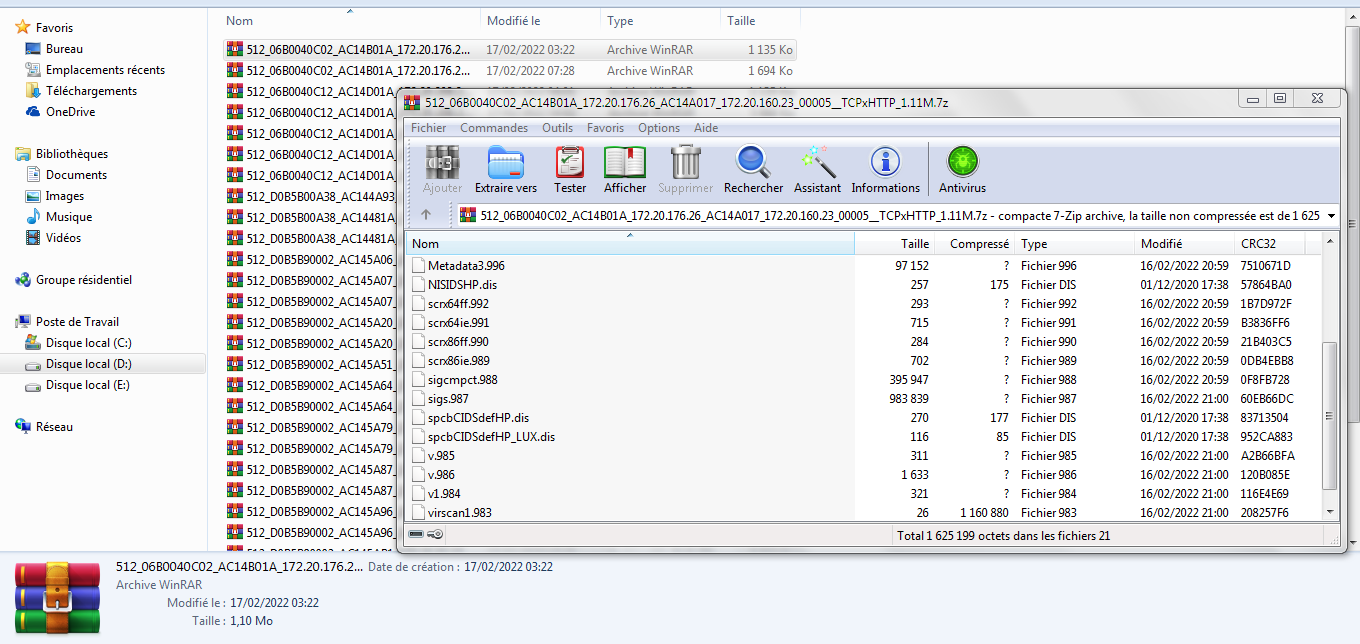Go up one folder level arrow
Screen dimensions: 1360x644
click(x=426, y=215)
